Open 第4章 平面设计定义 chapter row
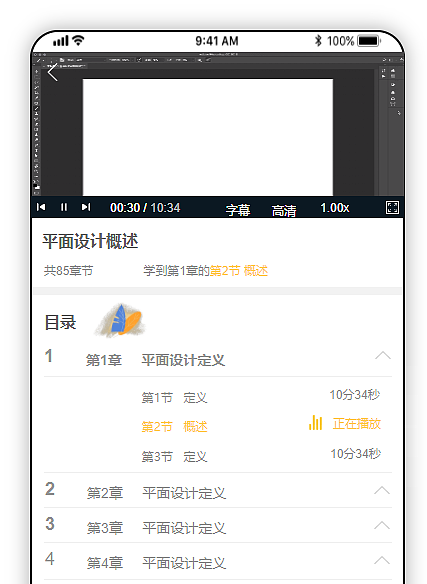Viewport: 427px width, 584px height. click(218, 561)
